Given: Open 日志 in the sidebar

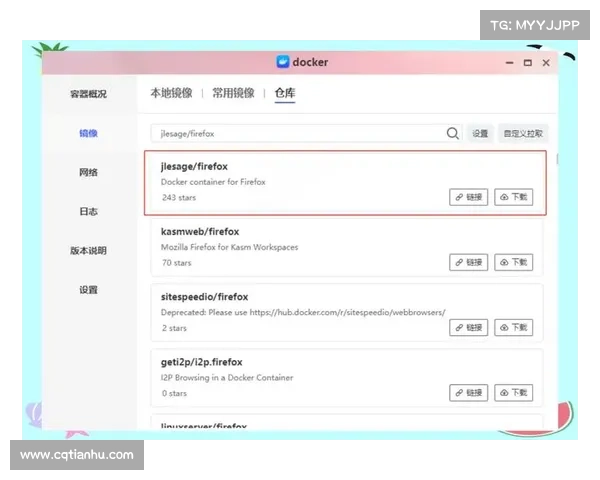Looking at the screenshot, I should click(x=88, y=211).
